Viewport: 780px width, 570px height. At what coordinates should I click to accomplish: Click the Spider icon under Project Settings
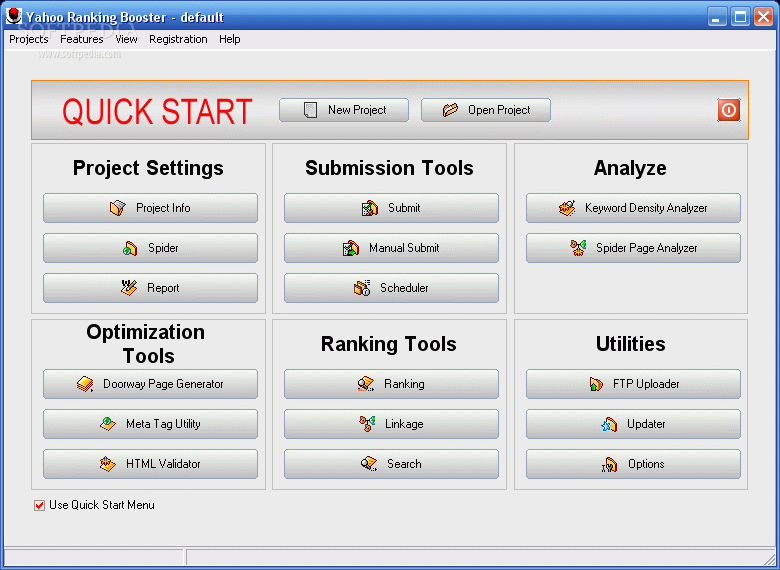point(130,248)
